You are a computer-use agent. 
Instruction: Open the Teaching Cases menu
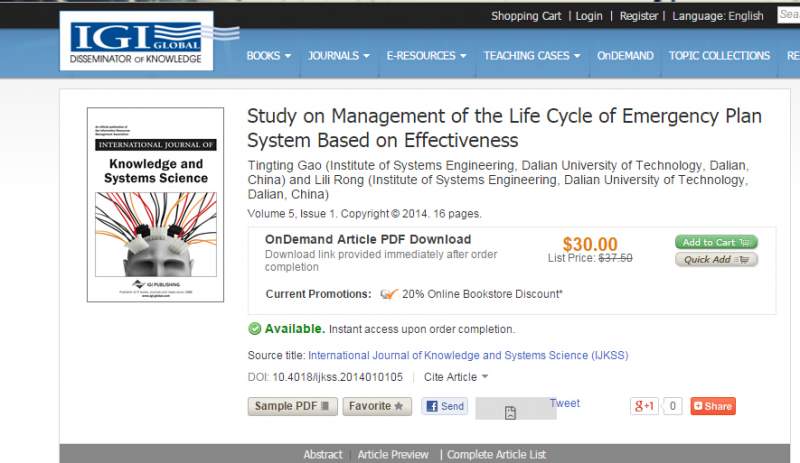point(533,56)
